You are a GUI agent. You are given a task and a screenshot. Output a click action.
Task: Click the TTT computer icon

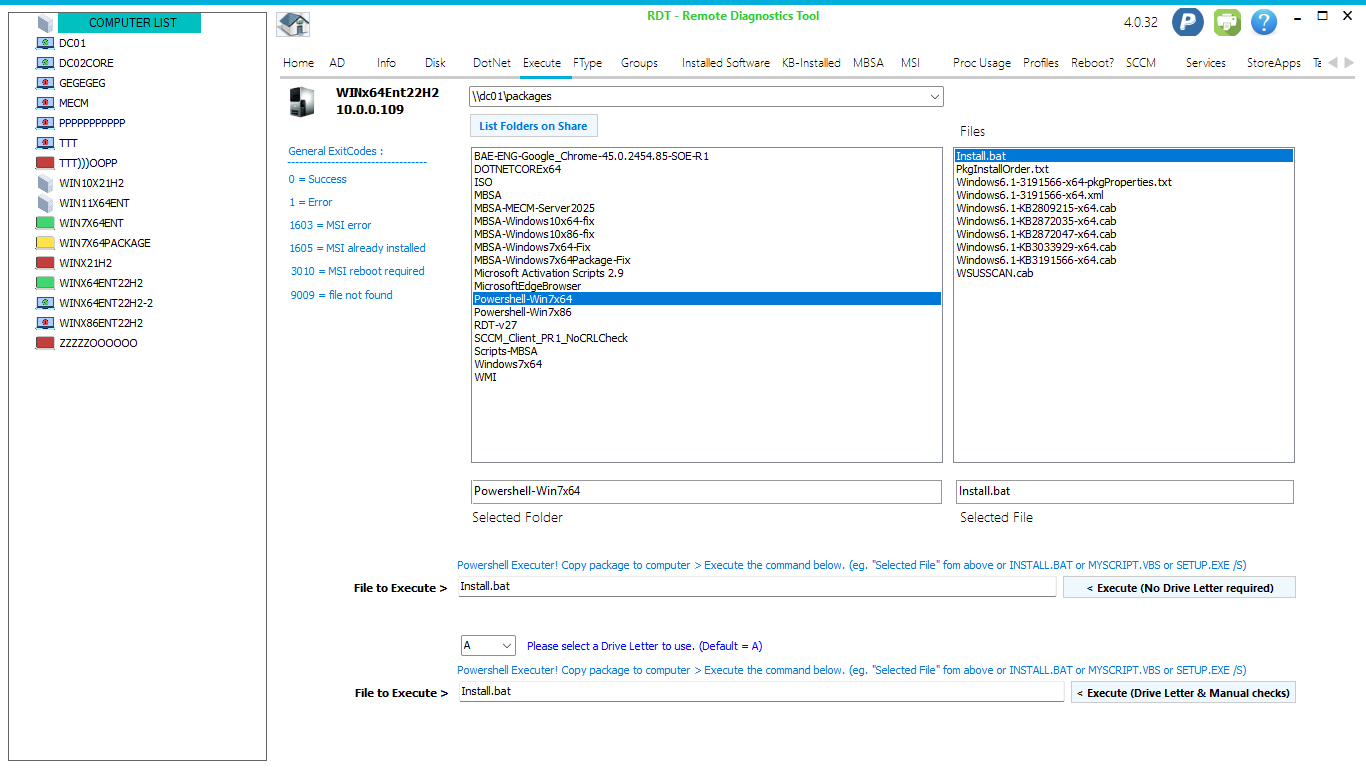tap(45, 143)
